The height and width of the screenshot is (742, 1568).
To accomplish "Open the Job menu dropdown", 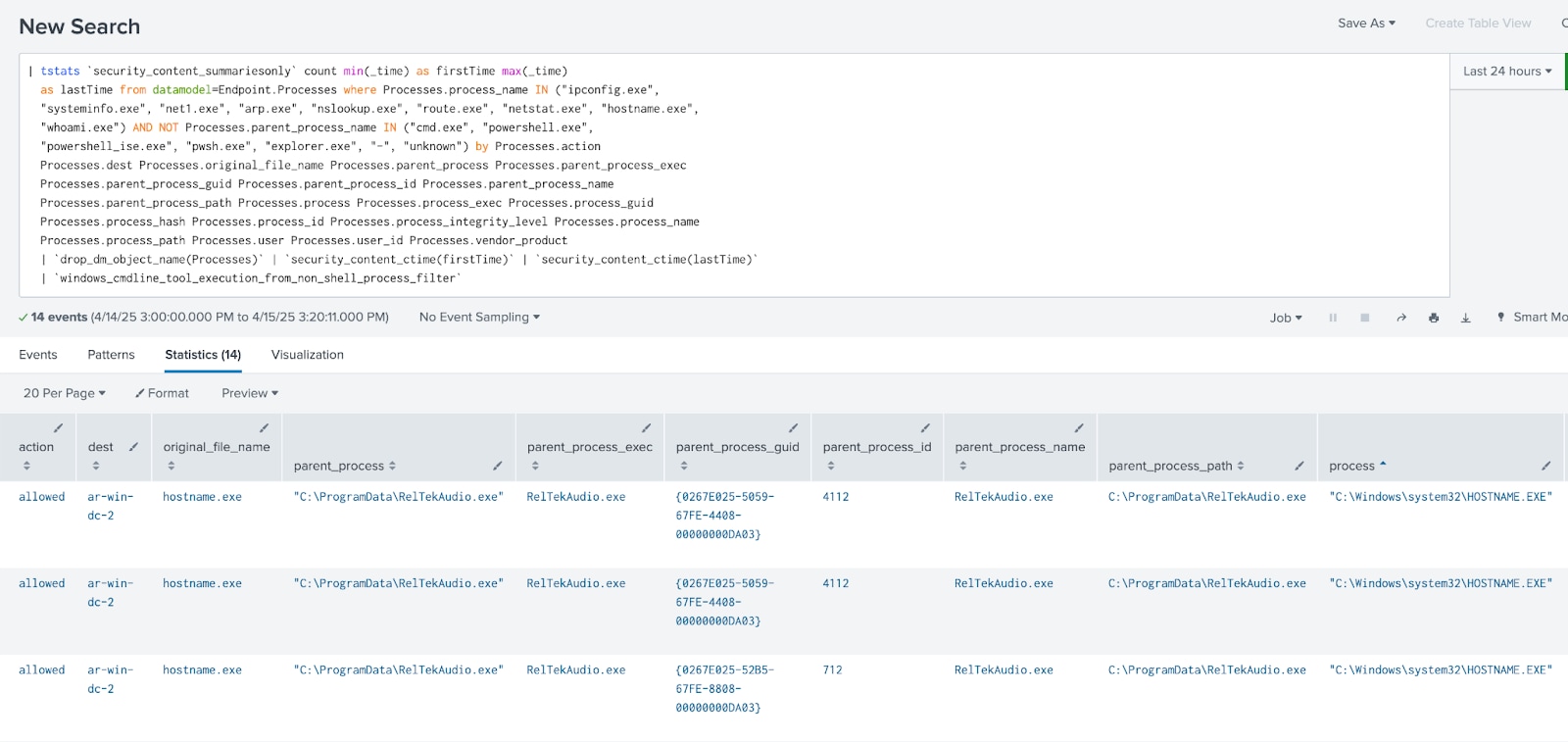I will [1286, 318].
